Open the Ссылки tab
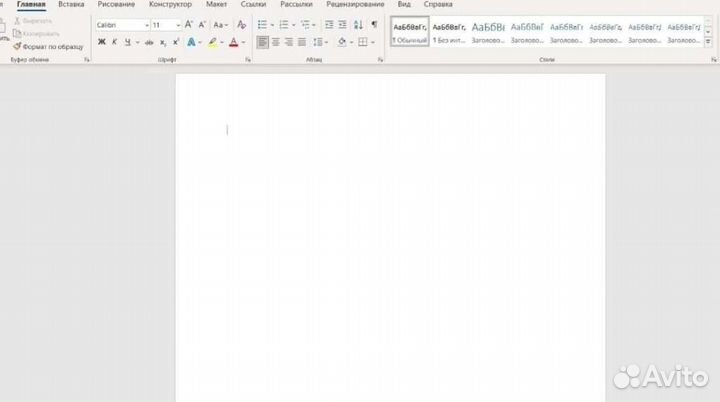The image size is (720, 402). pyautogui.click(x=253, y=5)
